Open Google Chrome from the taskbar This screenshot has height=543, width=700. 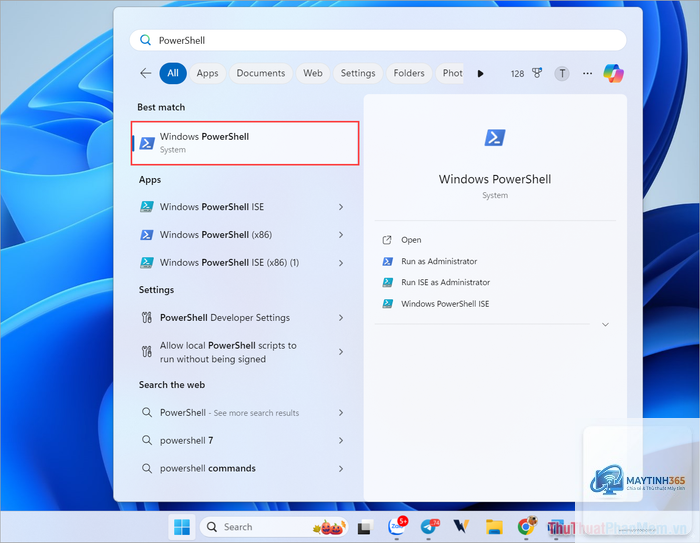(526, 527)
